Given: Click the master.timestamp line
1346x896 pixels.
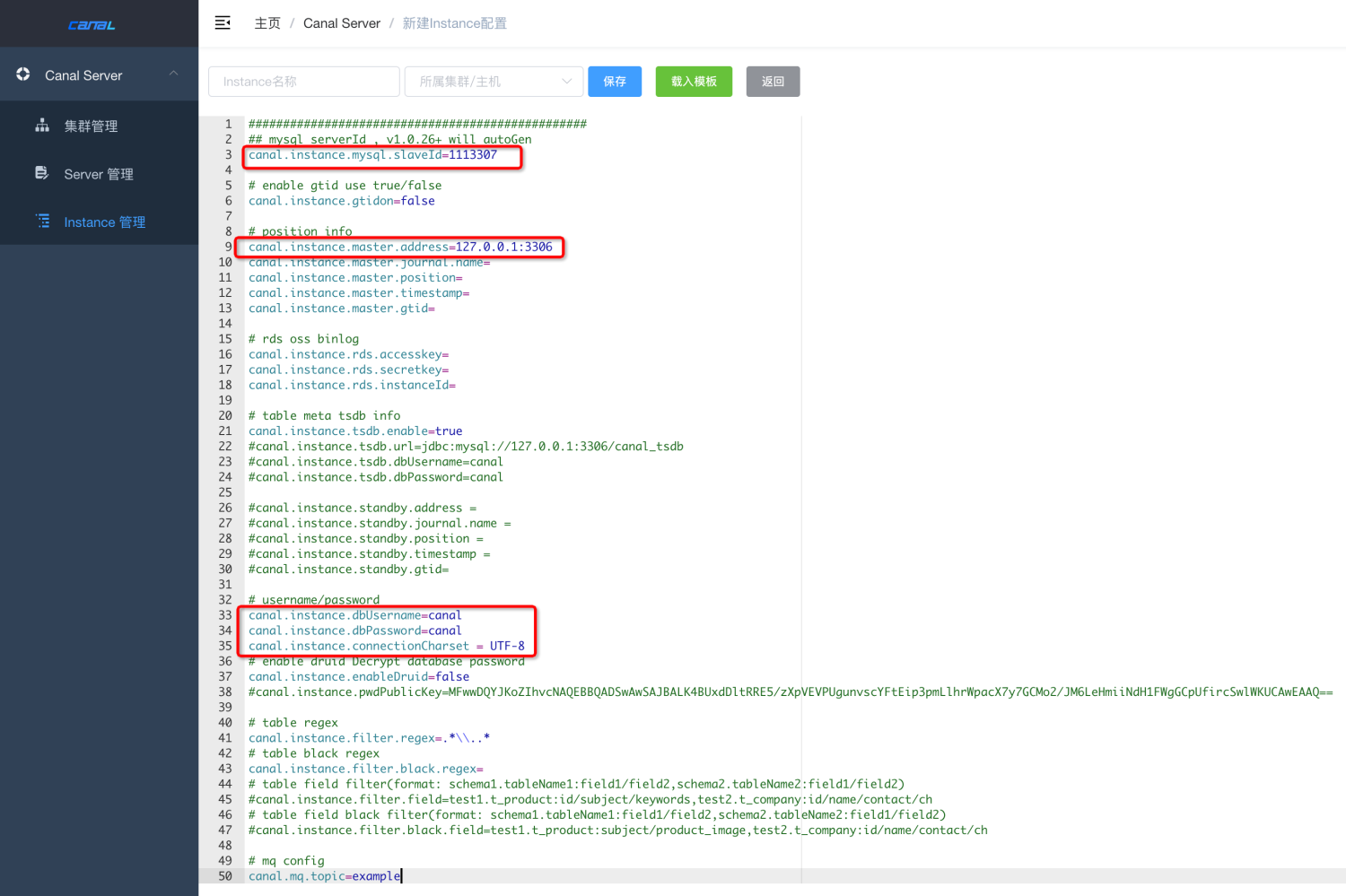Looking at the screenshot, I should click(359, 293).
